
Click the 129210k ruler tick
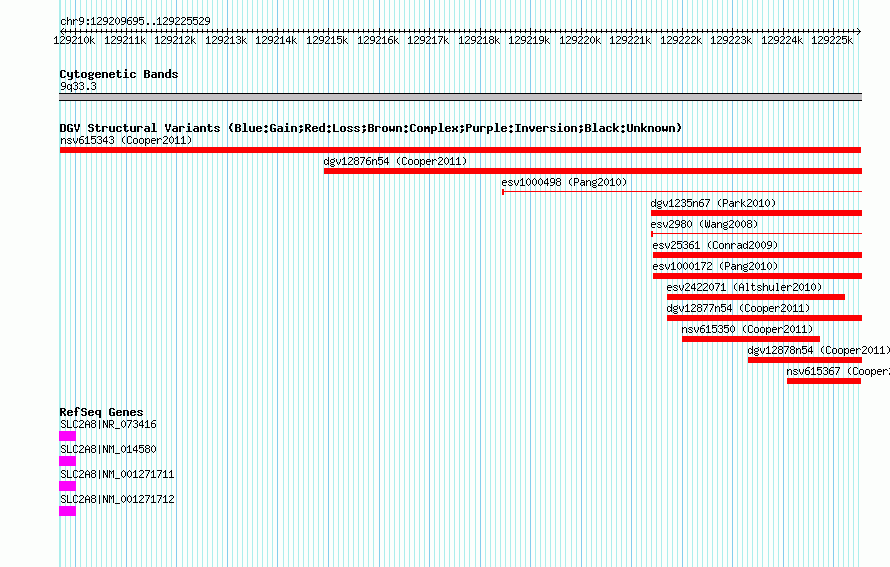pyautogui.click(x=74, y=40)
